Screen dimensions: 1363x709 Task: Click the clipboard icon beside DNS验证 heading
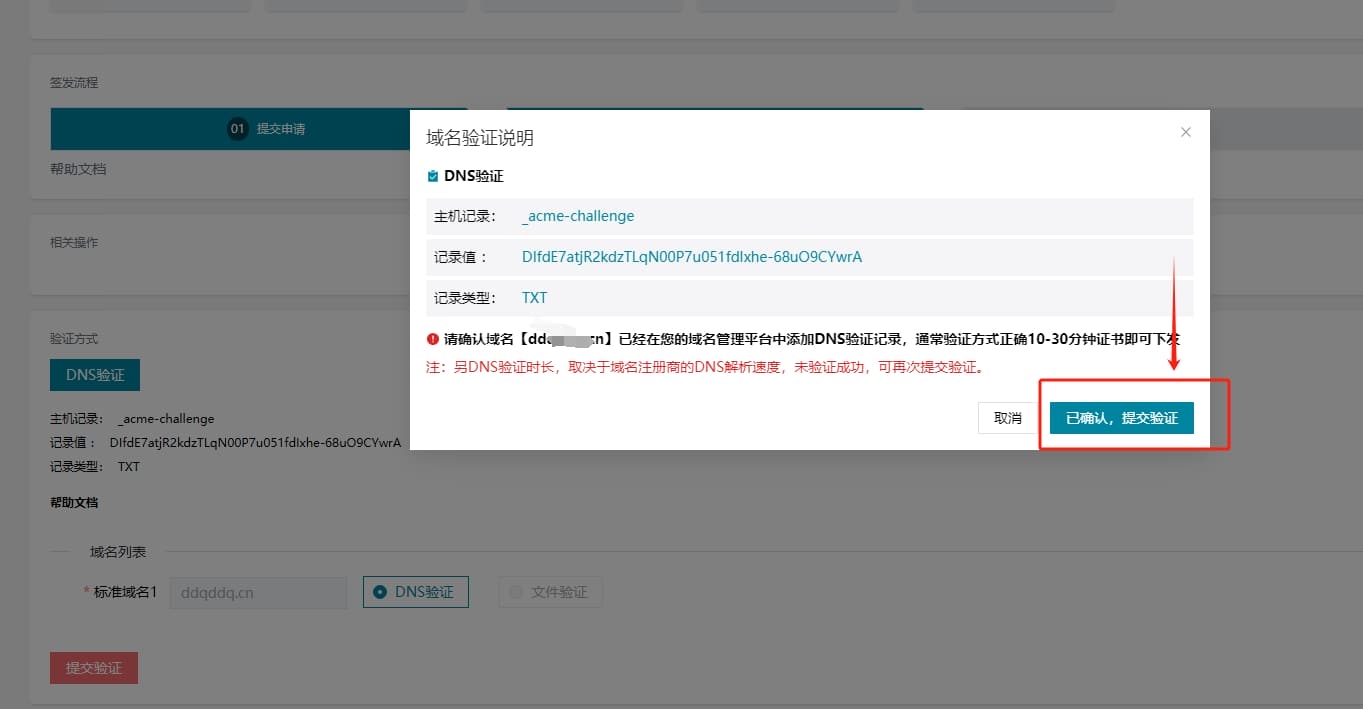433,176
